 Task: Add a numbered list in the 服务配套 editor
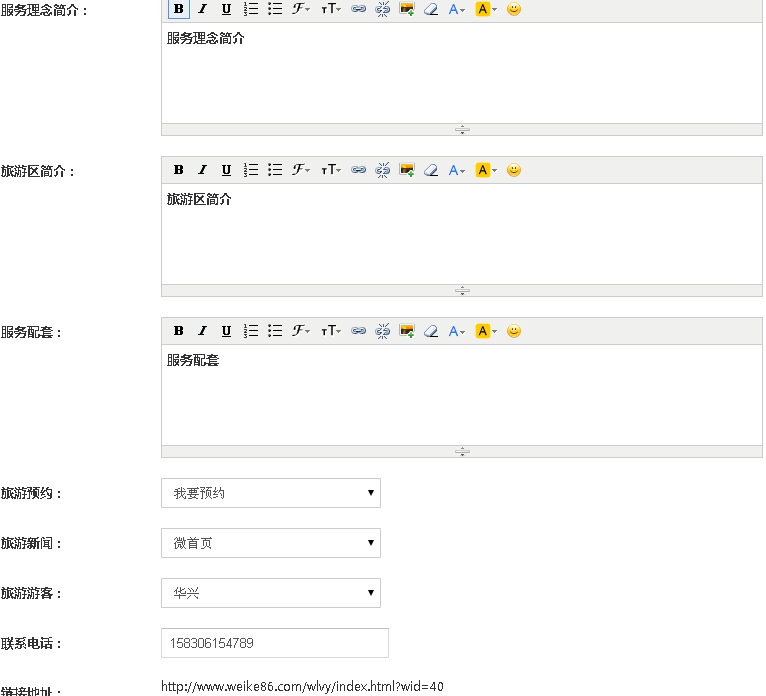tap(251, 331)
